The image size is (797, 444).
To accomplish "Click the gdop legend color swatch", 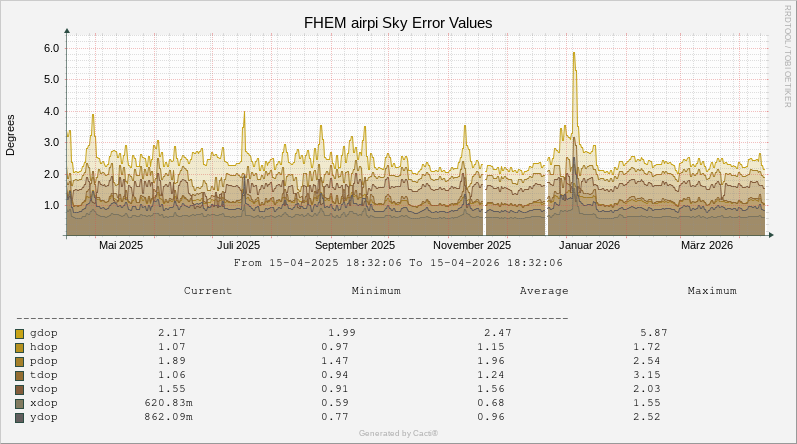I will (x=20, y=333).
